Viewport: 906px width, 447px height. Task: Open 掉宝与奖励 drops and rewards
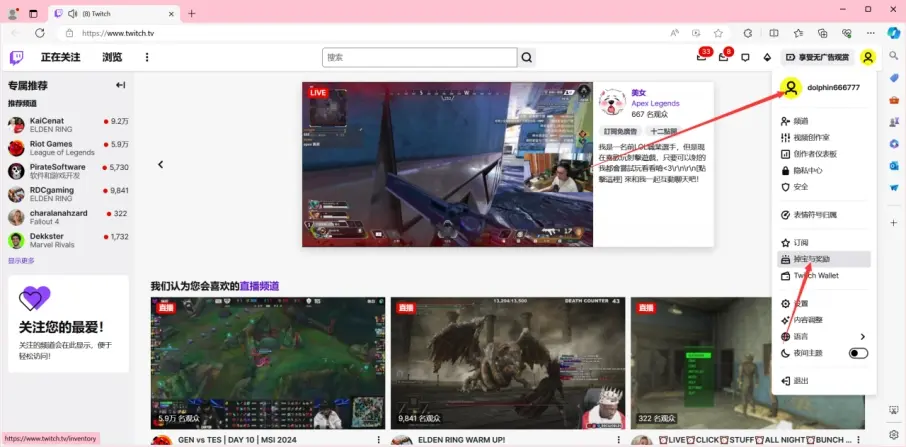[x=824, y=259]
